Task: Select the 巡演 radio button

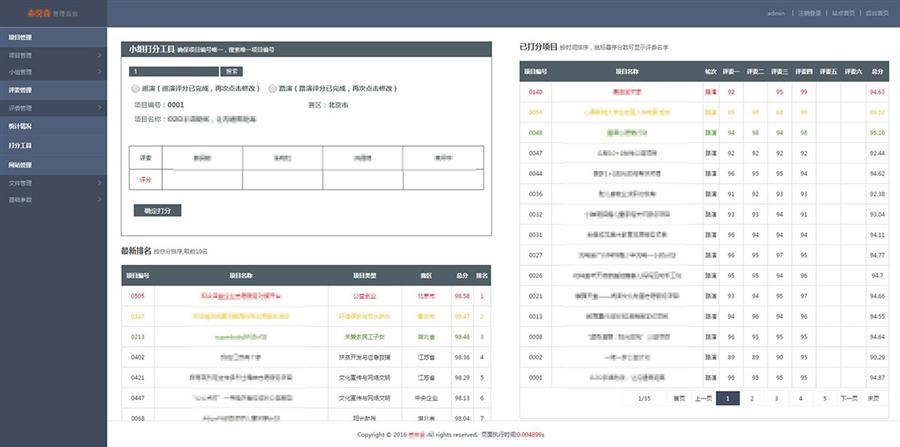Action: (x=134, y=88)
